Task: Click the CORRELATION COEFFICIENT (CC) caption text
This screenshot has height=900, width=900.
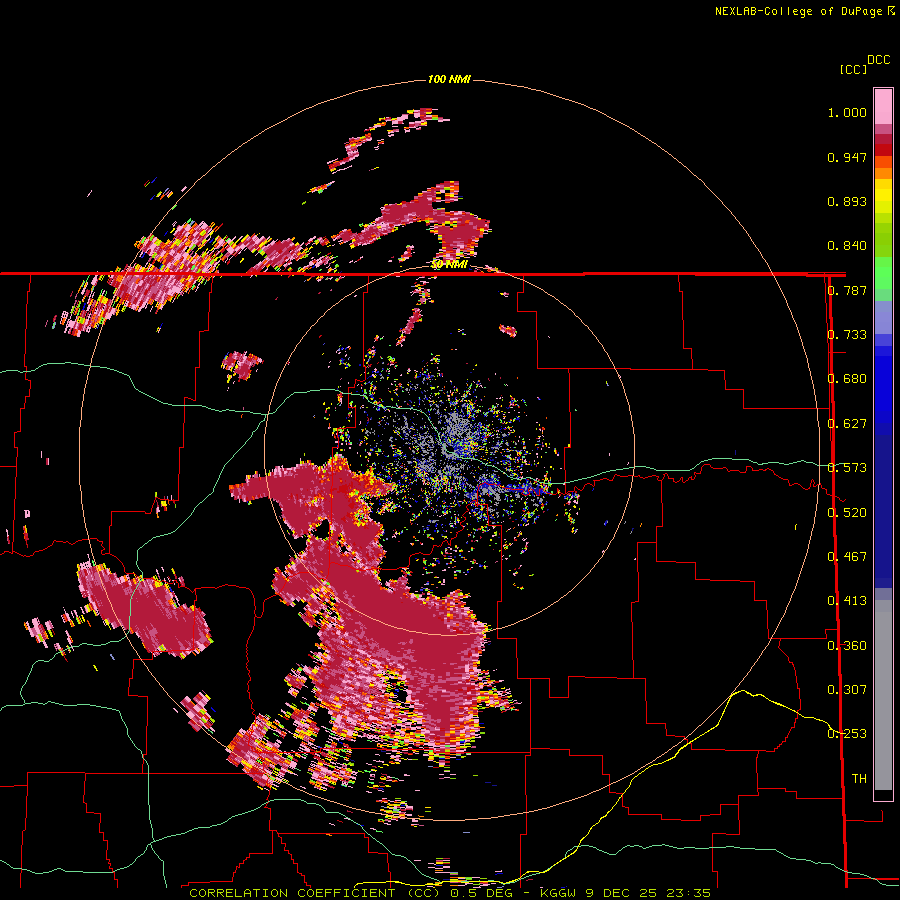Action: [314, 893]
